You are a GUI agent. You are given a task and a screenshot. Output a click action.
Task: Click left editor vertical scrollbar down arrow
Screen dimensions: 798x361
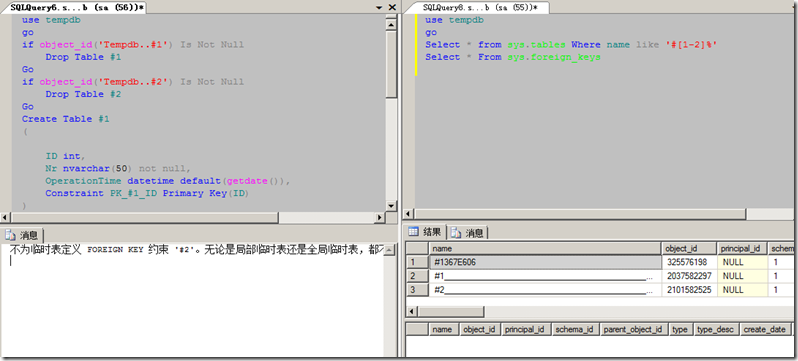(x=391, y=206)
